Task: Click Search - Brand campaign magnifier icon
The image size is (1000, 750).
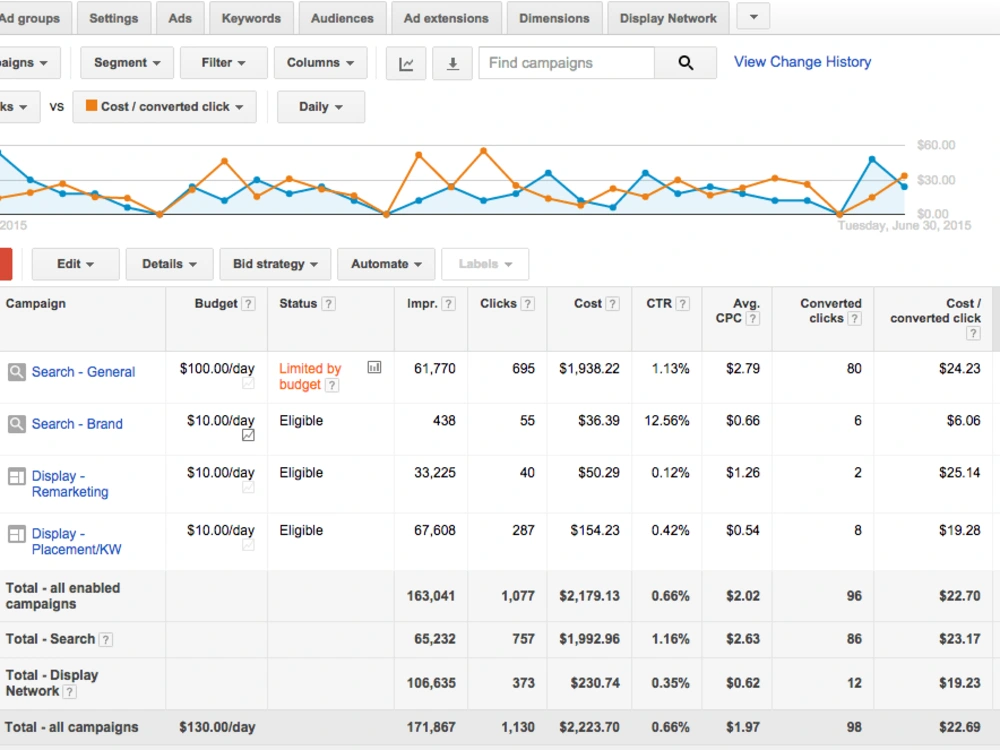Action: coord(17,424)
